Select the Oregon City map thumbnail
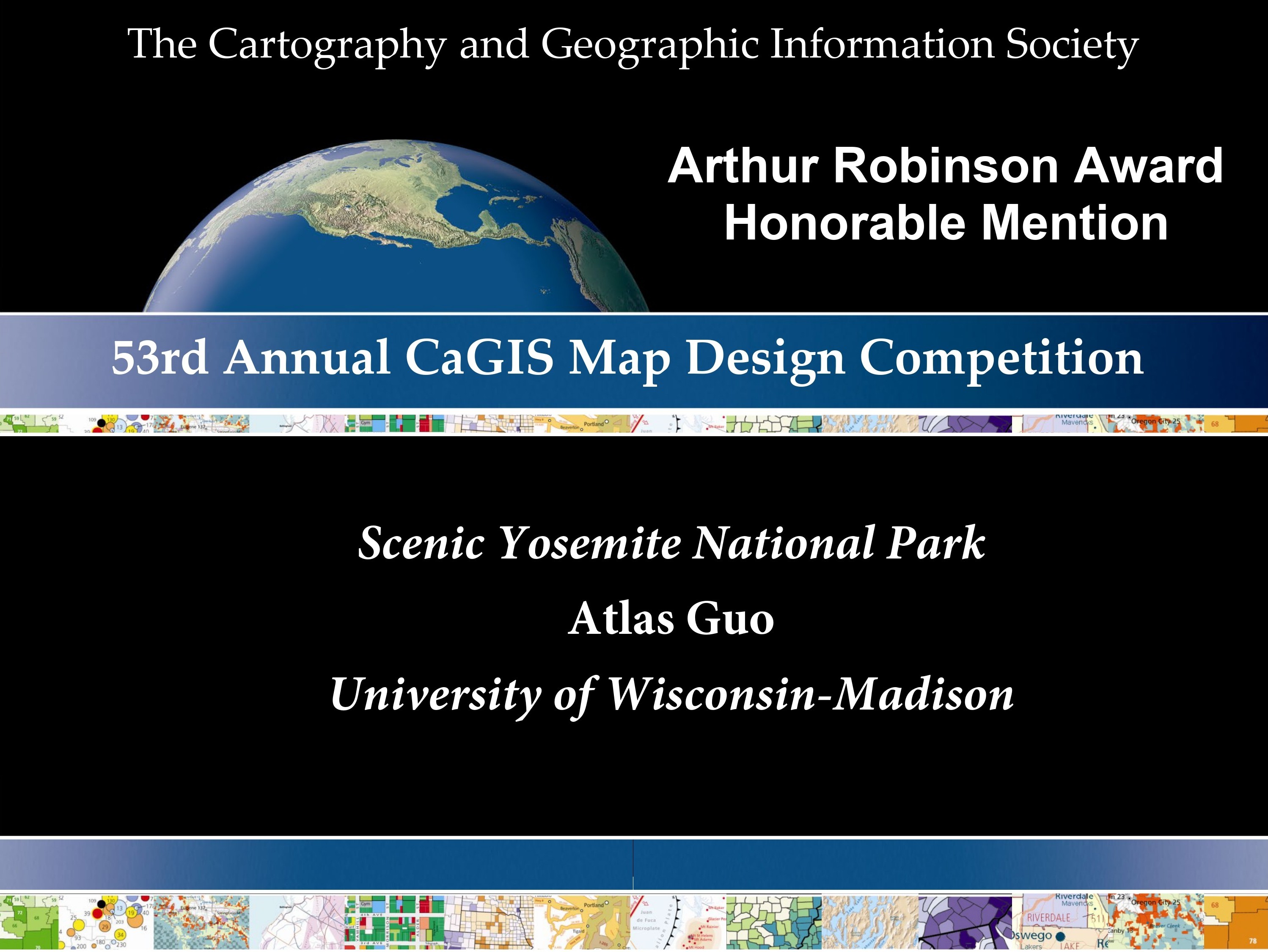Image resolution: width=1268 pixels, height=952 pixels. coord(1155,905)
